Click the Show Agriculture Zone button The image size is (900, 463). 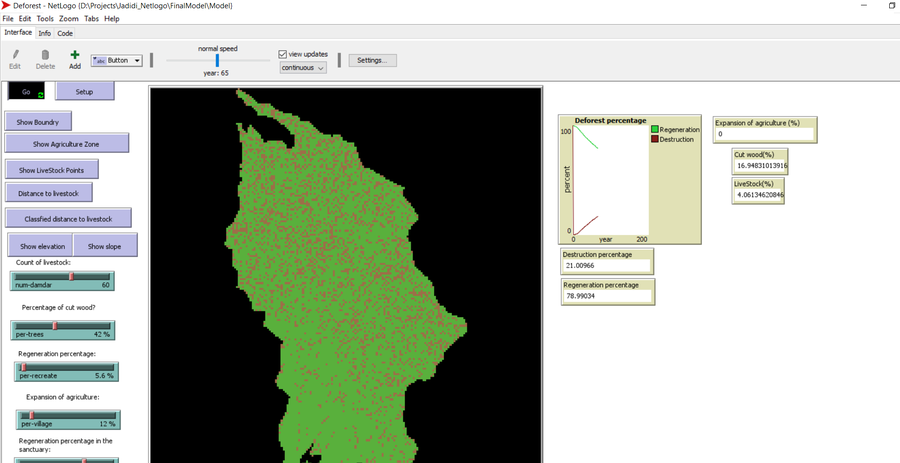click(x=67, y=144)
